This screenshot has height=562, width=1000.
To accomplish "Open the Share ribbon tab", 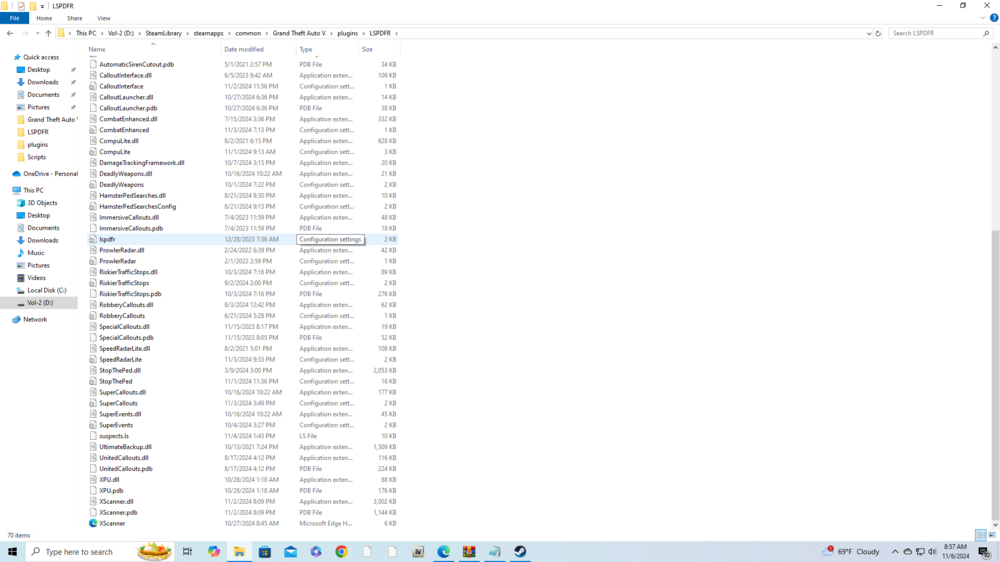I will pyautogui.click(x=75, y=18).
